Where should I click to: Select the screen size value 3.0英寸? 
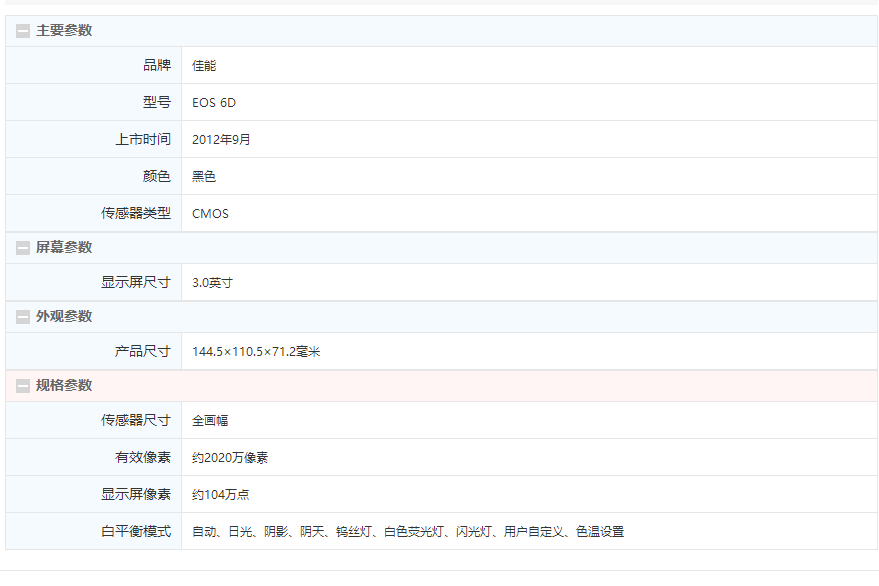212,283
